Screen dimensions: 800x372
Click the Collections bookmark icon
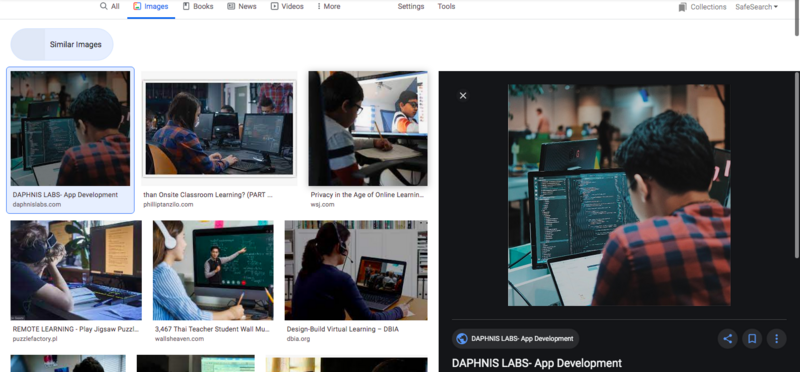tap(683, 7)
